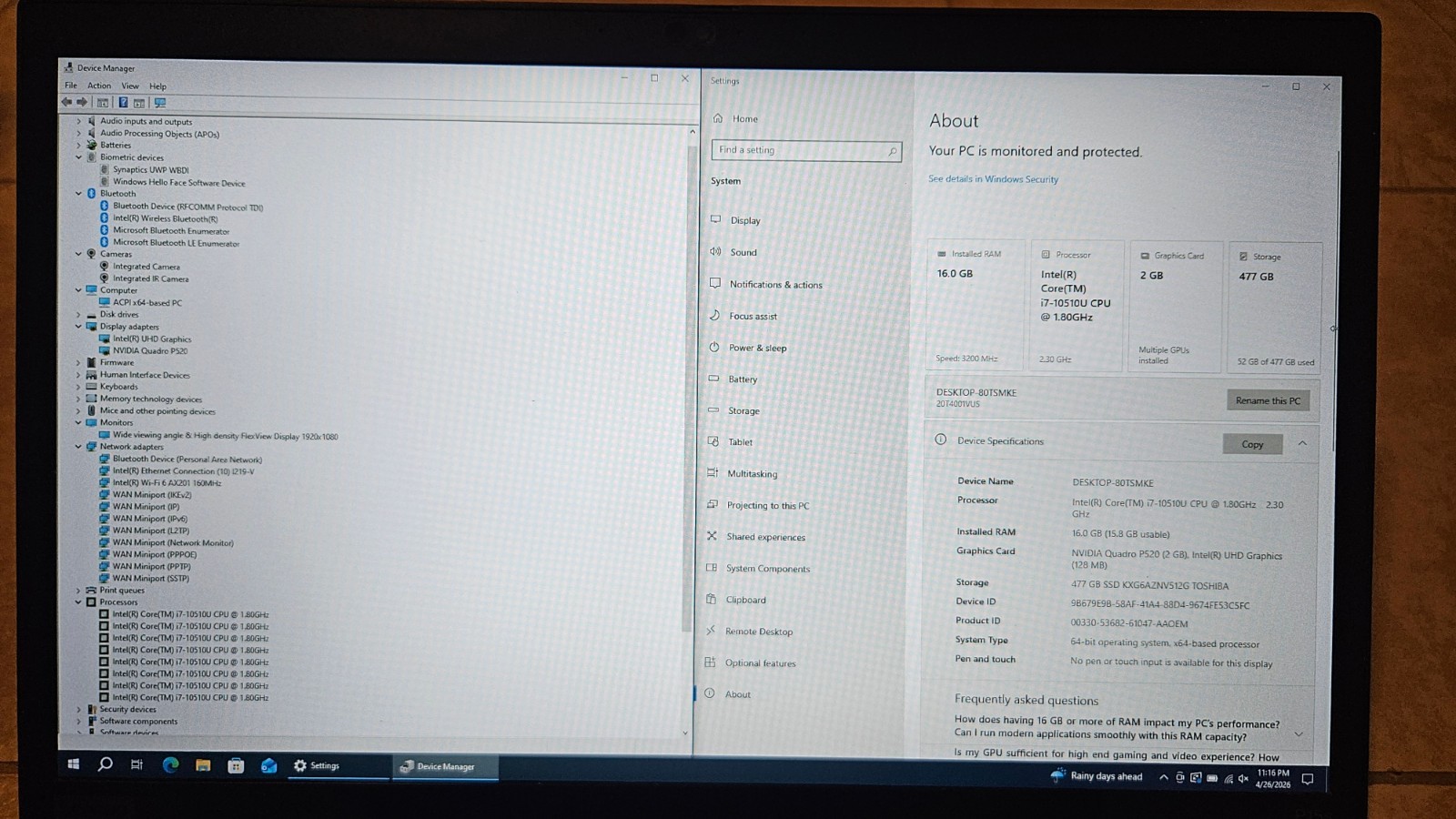
Task: Select ACPI x64-based PC item
Action: coord(147,302)
